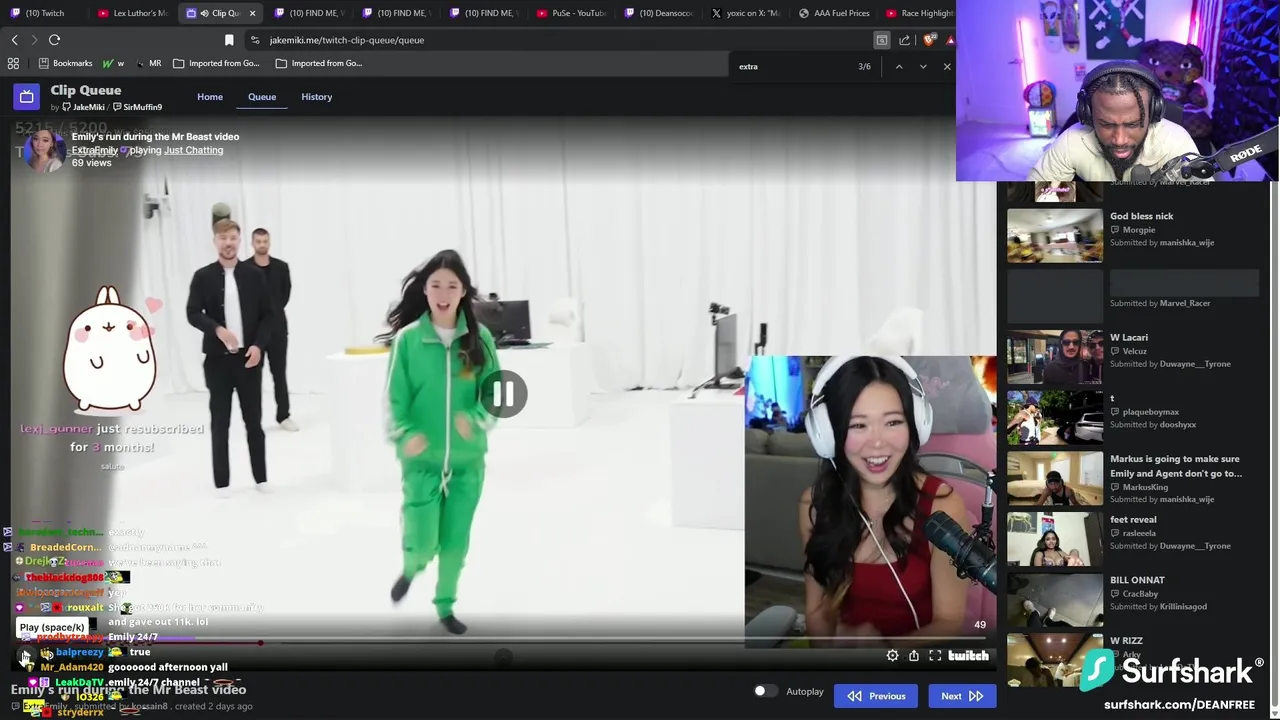Viewport: 1280px width, 720px height.
Task: Click 'Submitted by Marvel_Racer' blank clip entry
Action: (1133, 296)
